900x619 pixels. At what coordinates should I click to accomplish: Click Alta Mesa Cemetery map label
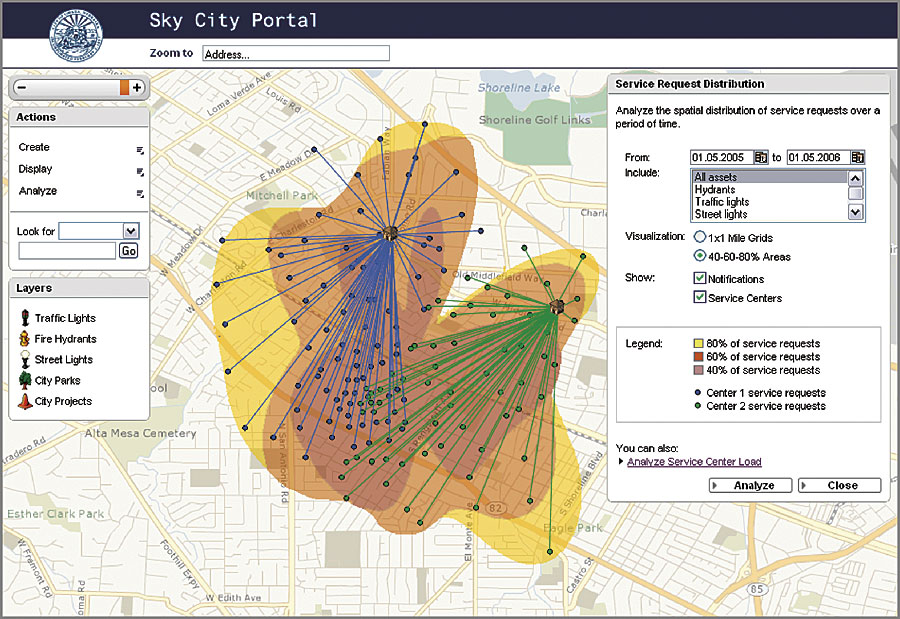(x=141, y=433)
